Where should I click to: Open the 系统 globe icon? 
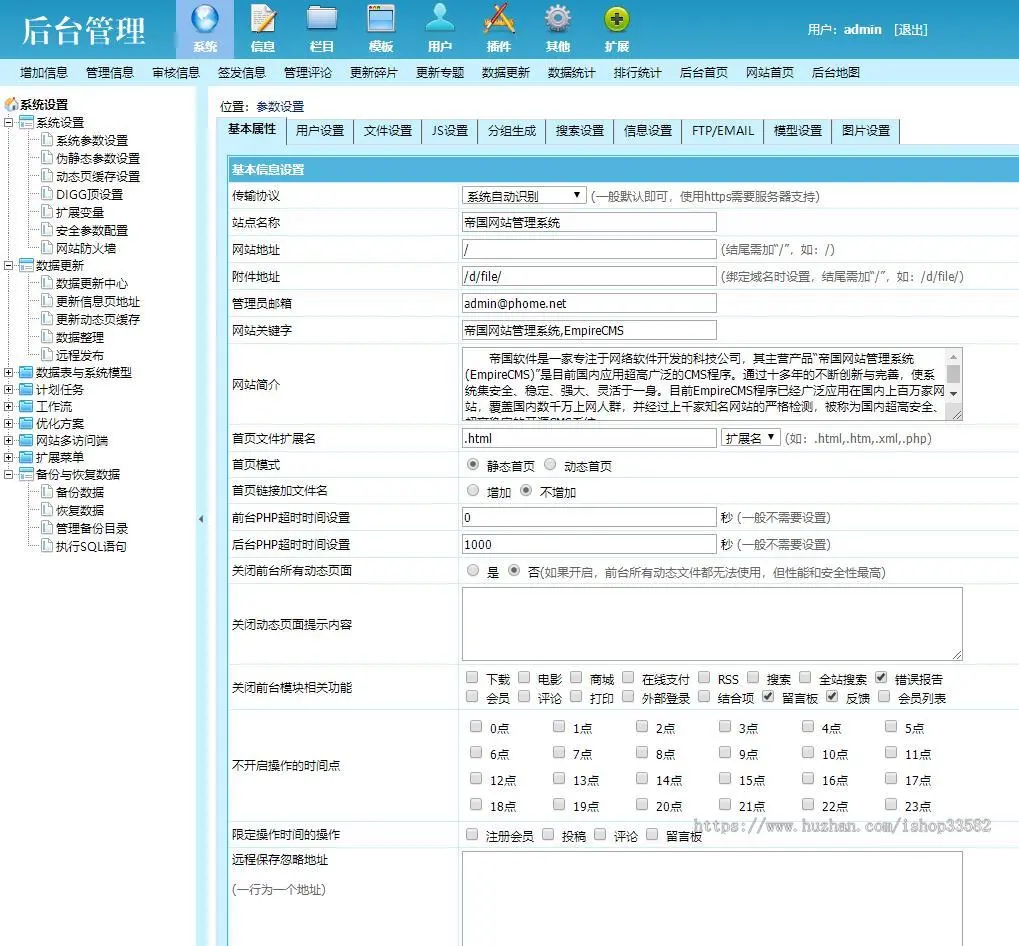pyautogui.click(x=205, y=19)
